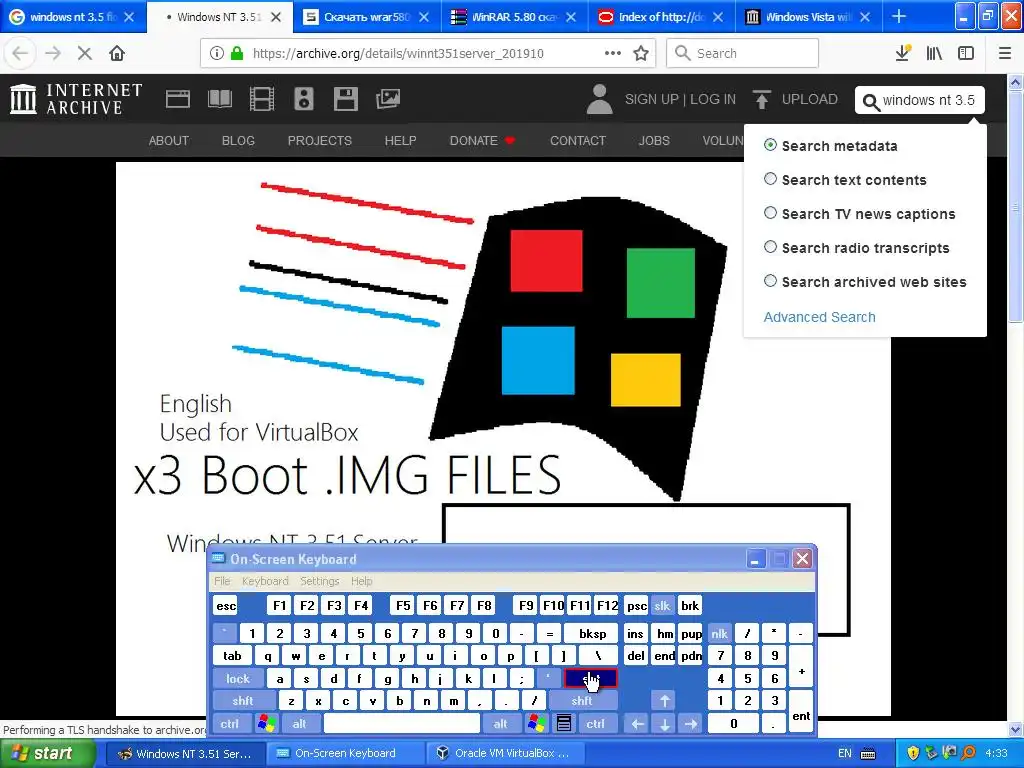The height and width of the screenshot is (768, 1024).
Task: Switch to windows nt 3.5 Google tab
Action: (x=73, y=17)
